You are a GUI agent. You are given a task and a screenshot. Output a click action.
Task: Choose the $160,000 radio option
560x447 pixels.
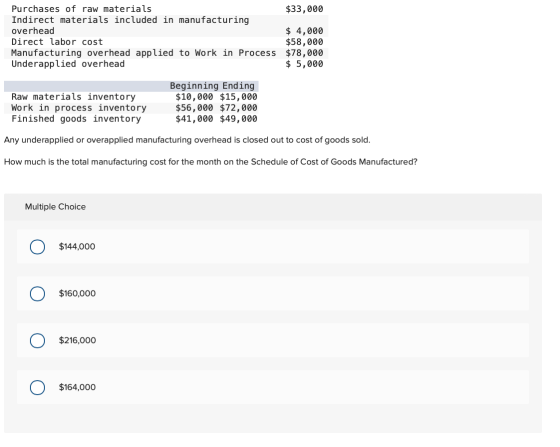[x=38, y=293]
